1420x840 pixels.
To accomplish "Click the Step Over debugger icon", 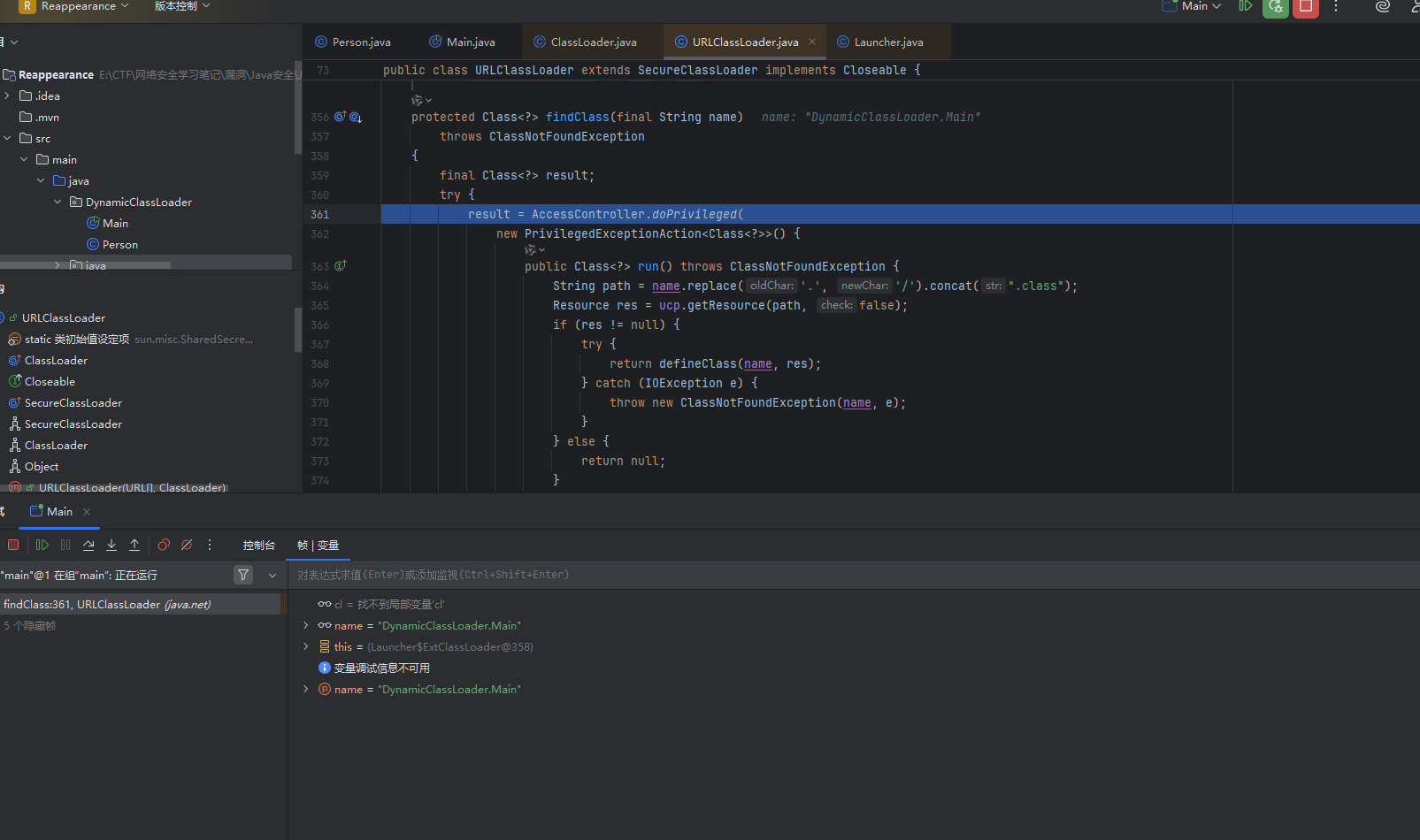I will (88, 546).
